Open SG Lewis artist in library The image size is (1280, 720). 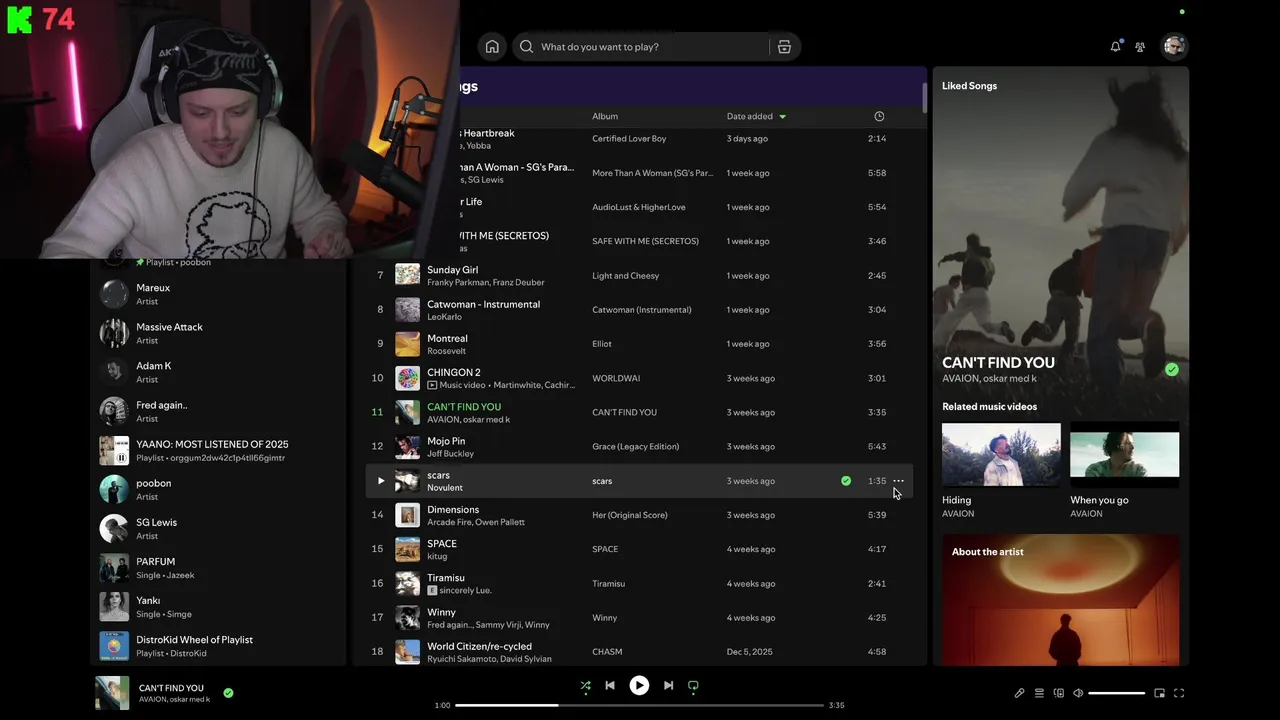218,529
